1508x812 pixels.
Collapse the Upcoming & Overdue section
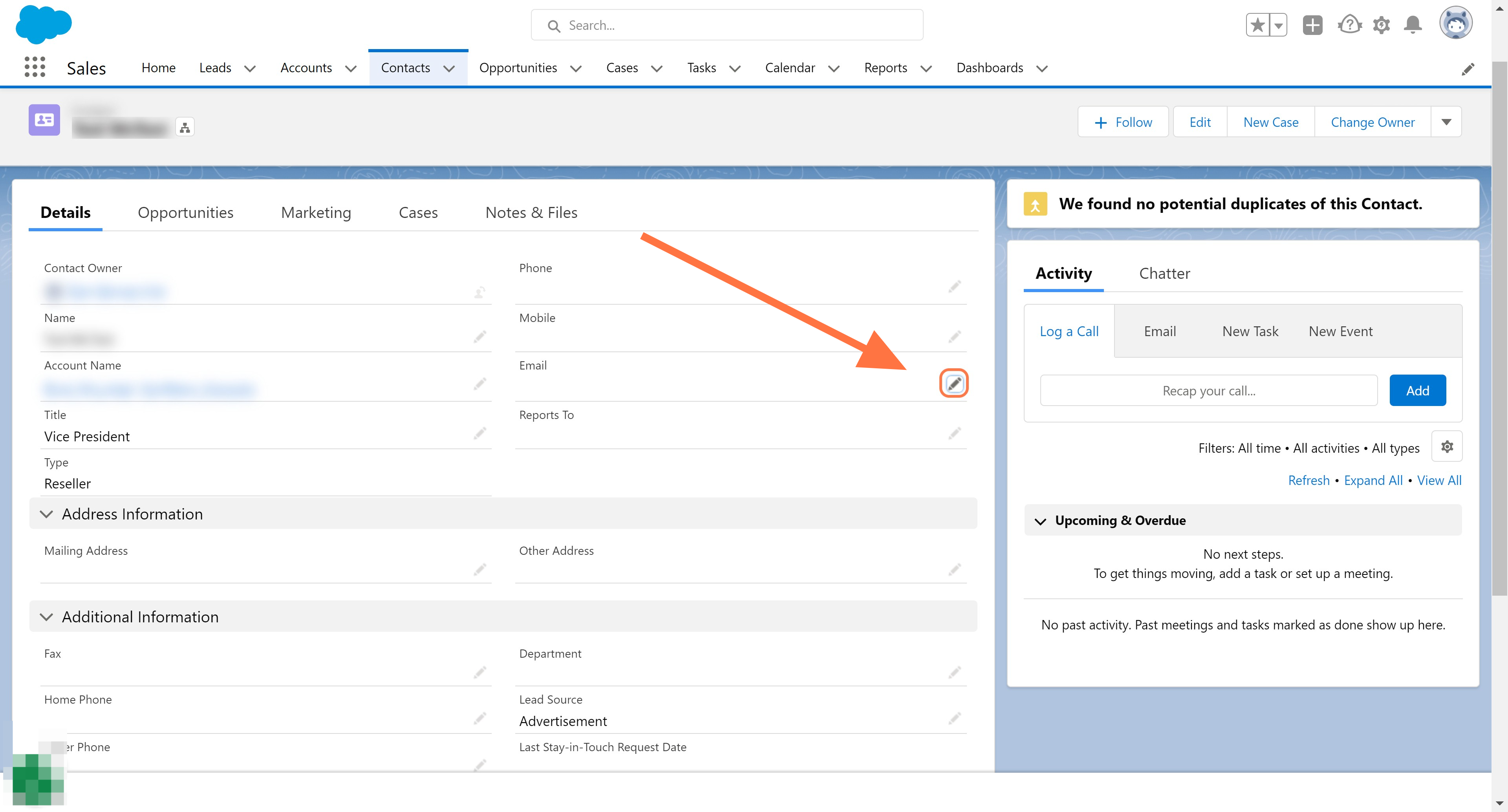point(1040,521)
